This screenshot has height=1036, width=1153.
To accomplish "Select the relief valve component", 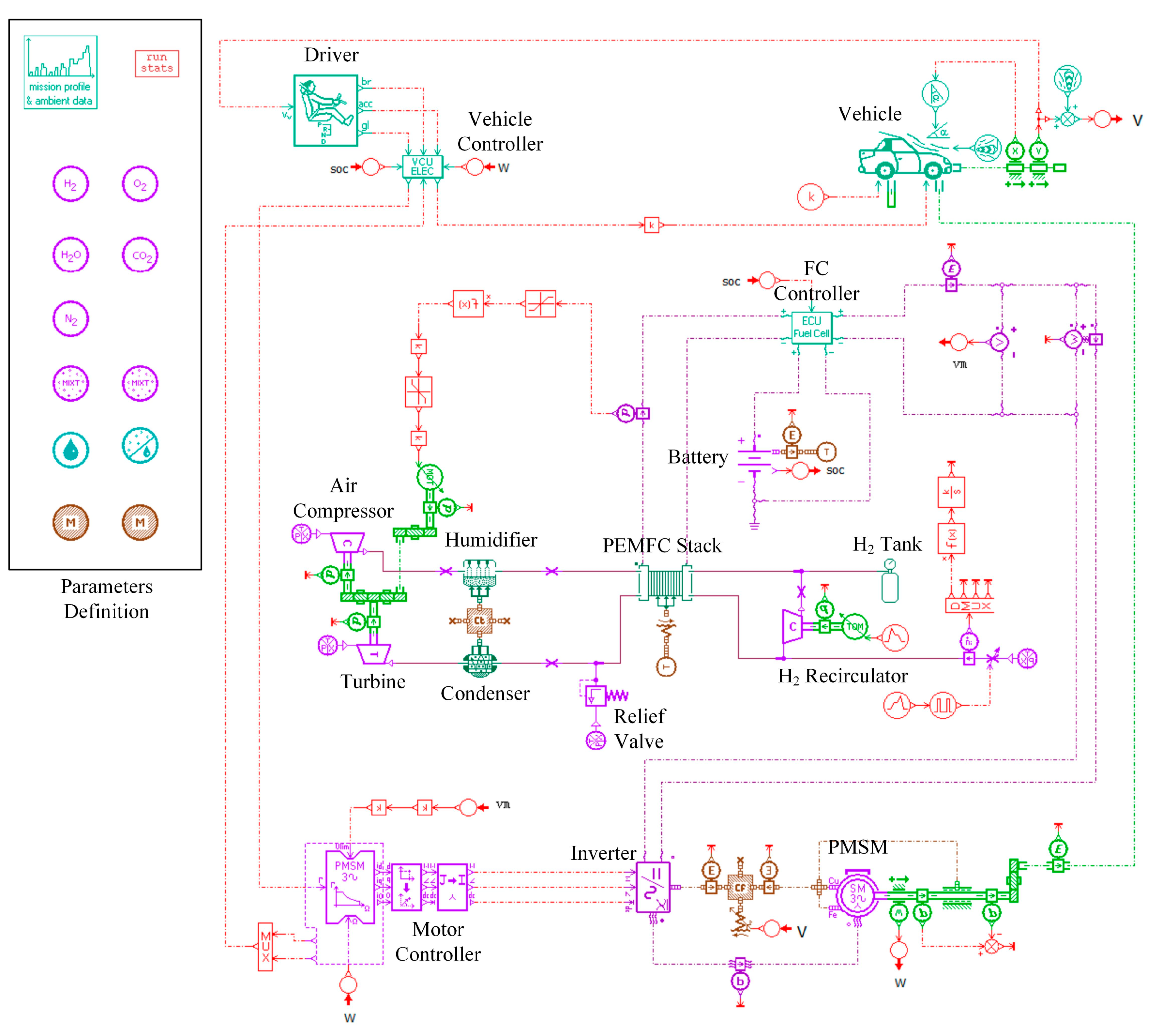I will (595, 695).
